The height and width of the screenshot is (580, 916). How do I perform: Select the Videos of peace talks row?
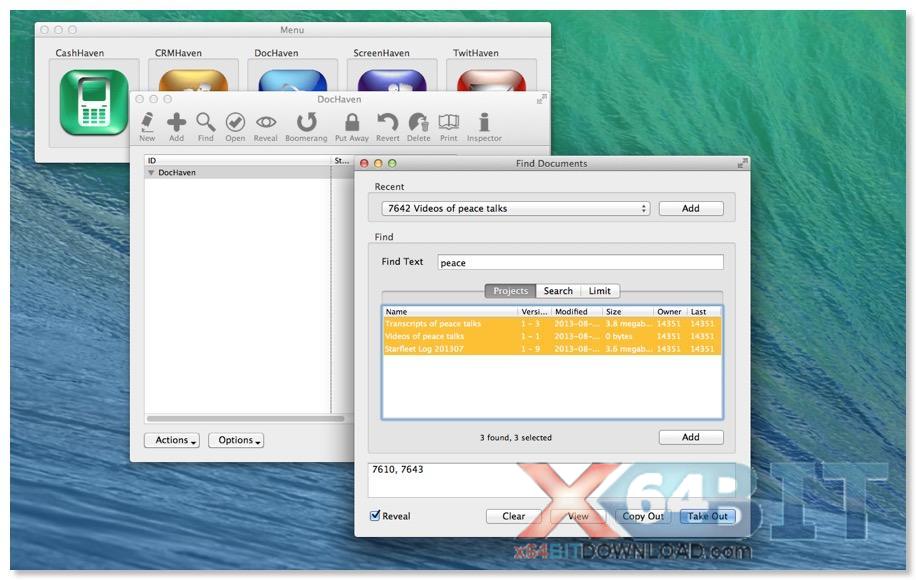(552, 336)
